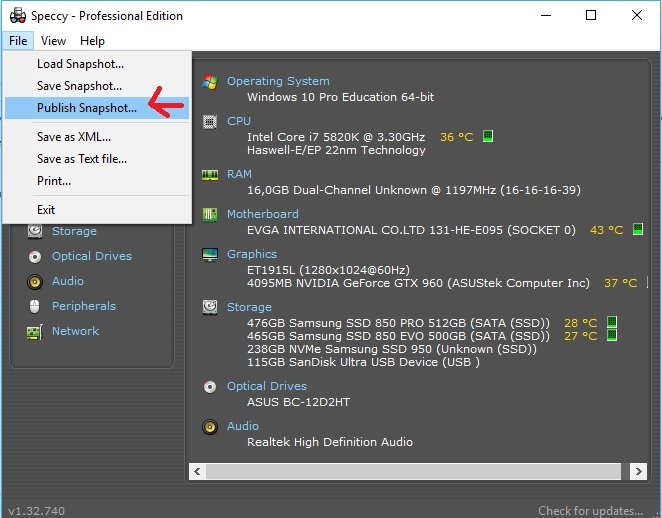Click the graphics temperature 37 °C value
662x518 pixels.
tap(620, 283)
